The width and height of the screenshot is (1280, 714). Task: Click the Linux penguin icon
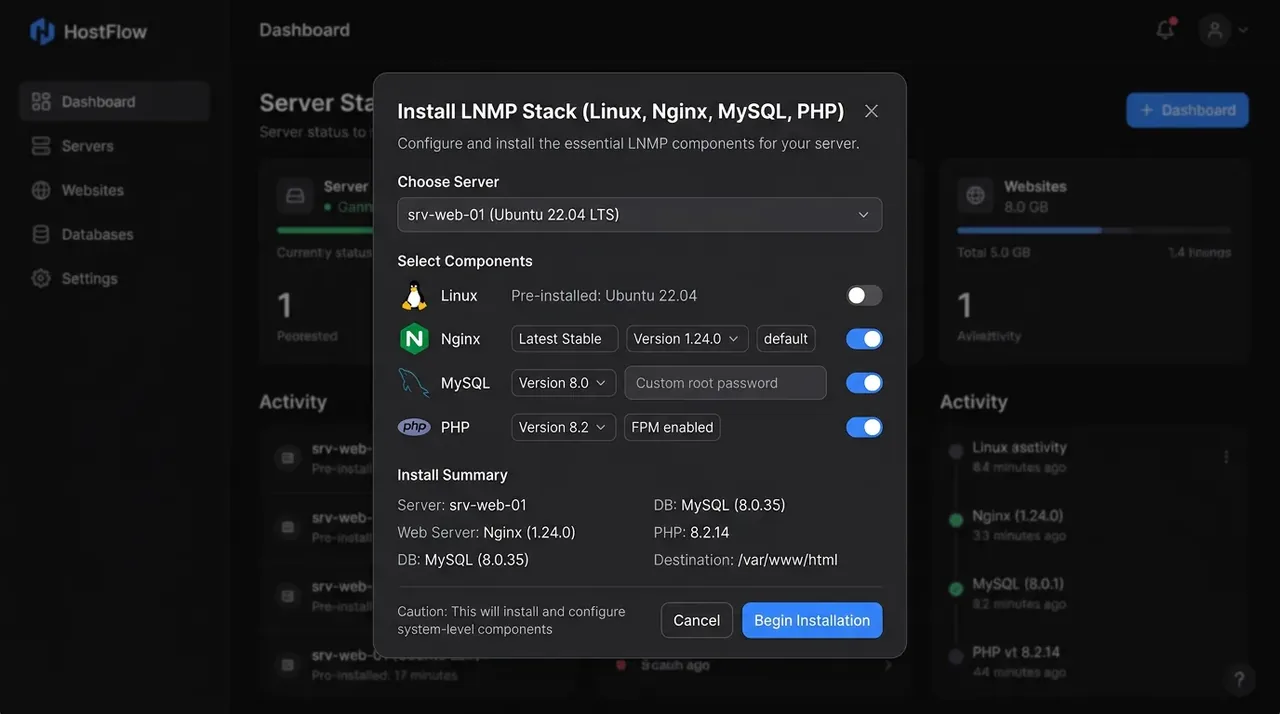point(414,296)
